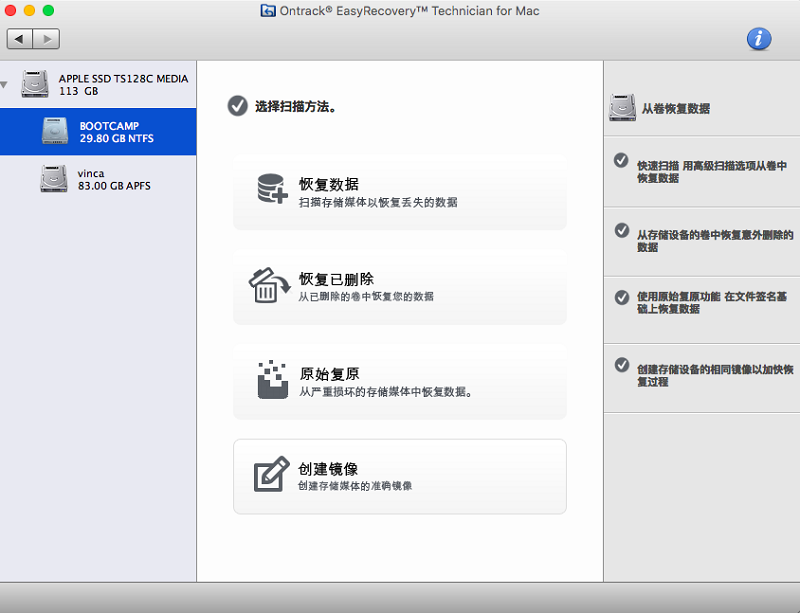Click the Recover Deleted trash icon
The image size is (800, 613).
268,285
